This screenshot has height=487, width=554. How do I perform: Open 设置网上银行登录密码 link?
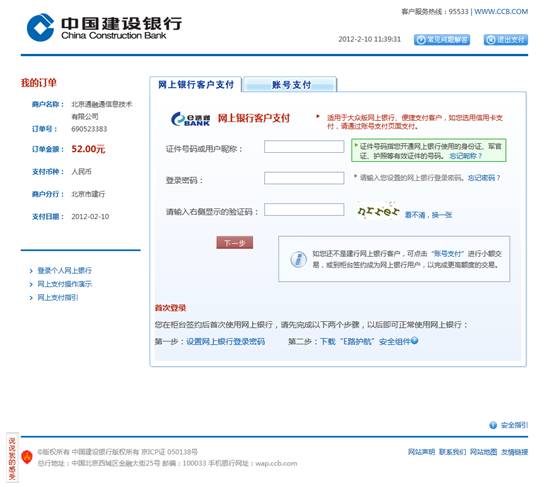pos(225,341)
